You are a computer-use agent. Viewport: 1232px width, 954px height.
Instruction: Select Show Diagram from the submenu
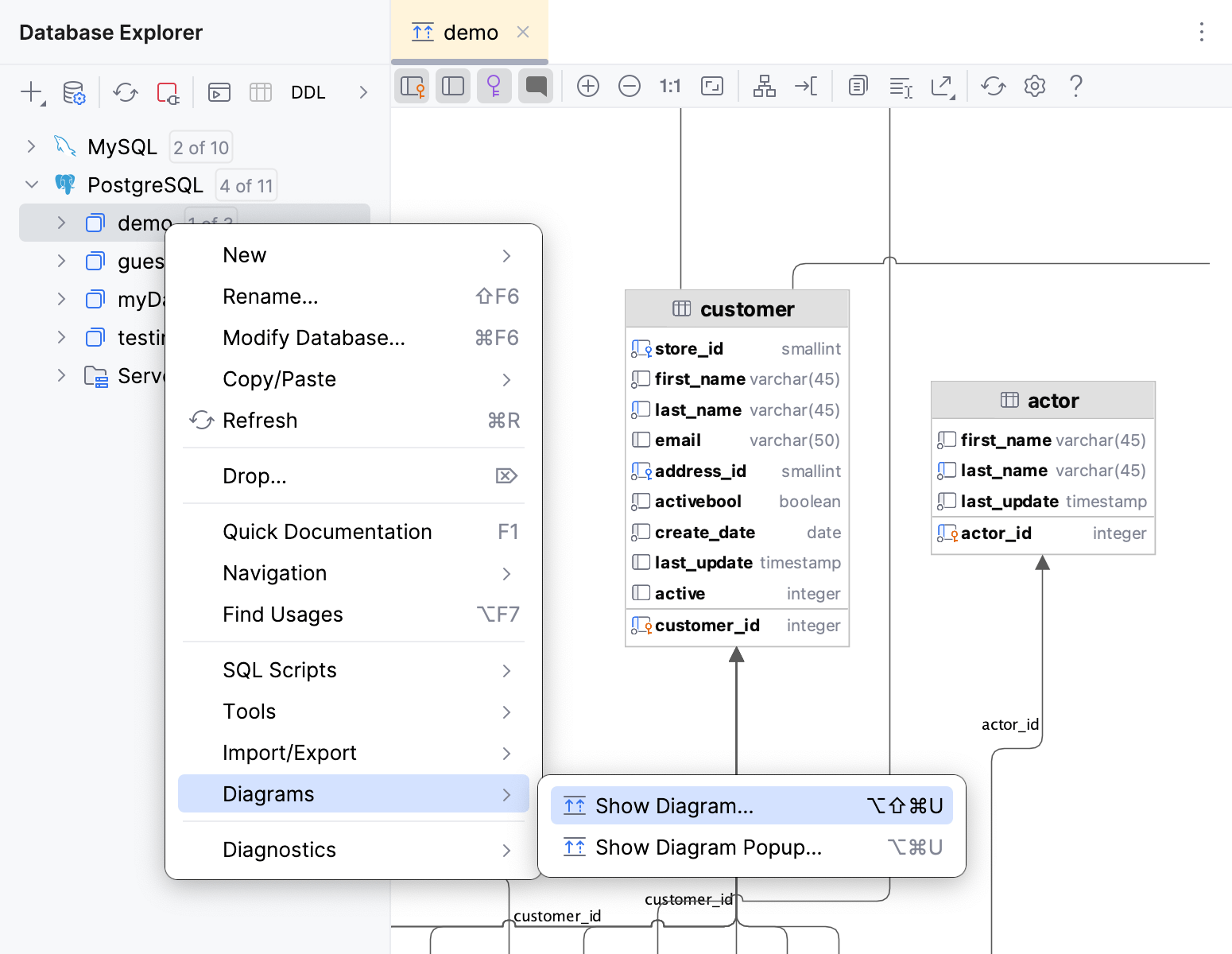[x=674, y=805]
